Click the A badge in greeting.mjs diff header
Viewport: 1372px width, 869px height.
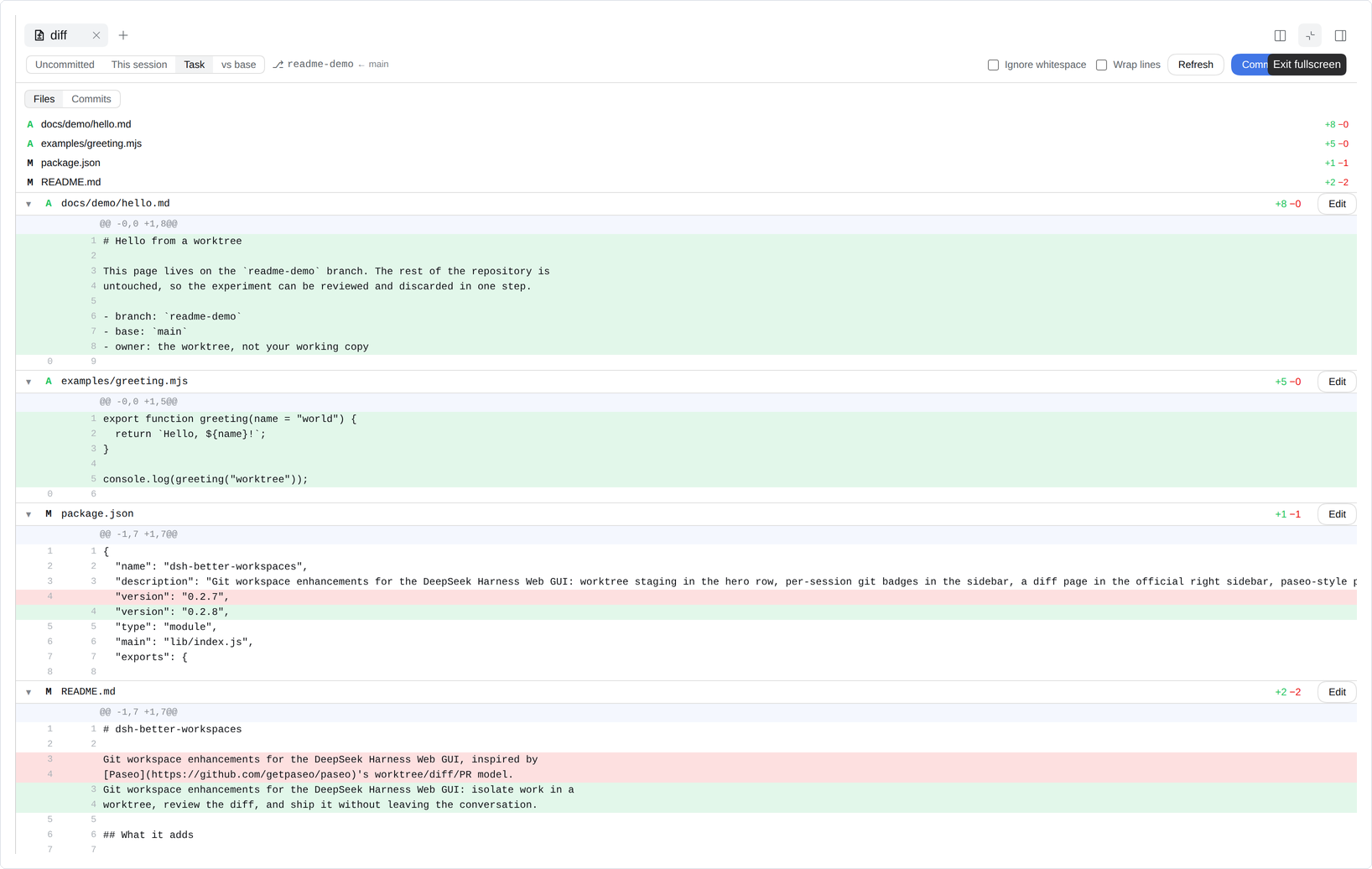[49, 382]
